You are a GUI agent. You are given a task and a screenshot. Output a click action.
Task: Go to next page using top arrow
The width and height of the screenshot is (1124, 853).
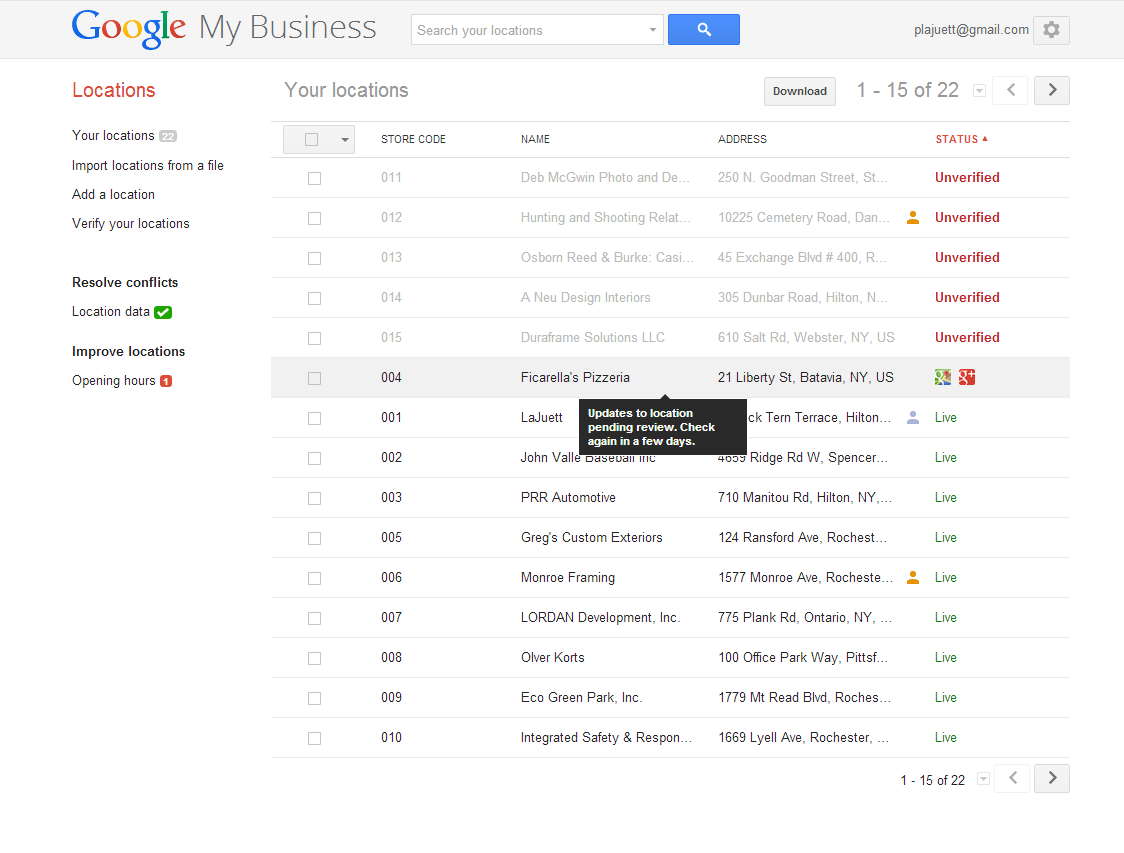pos(1052,90)
